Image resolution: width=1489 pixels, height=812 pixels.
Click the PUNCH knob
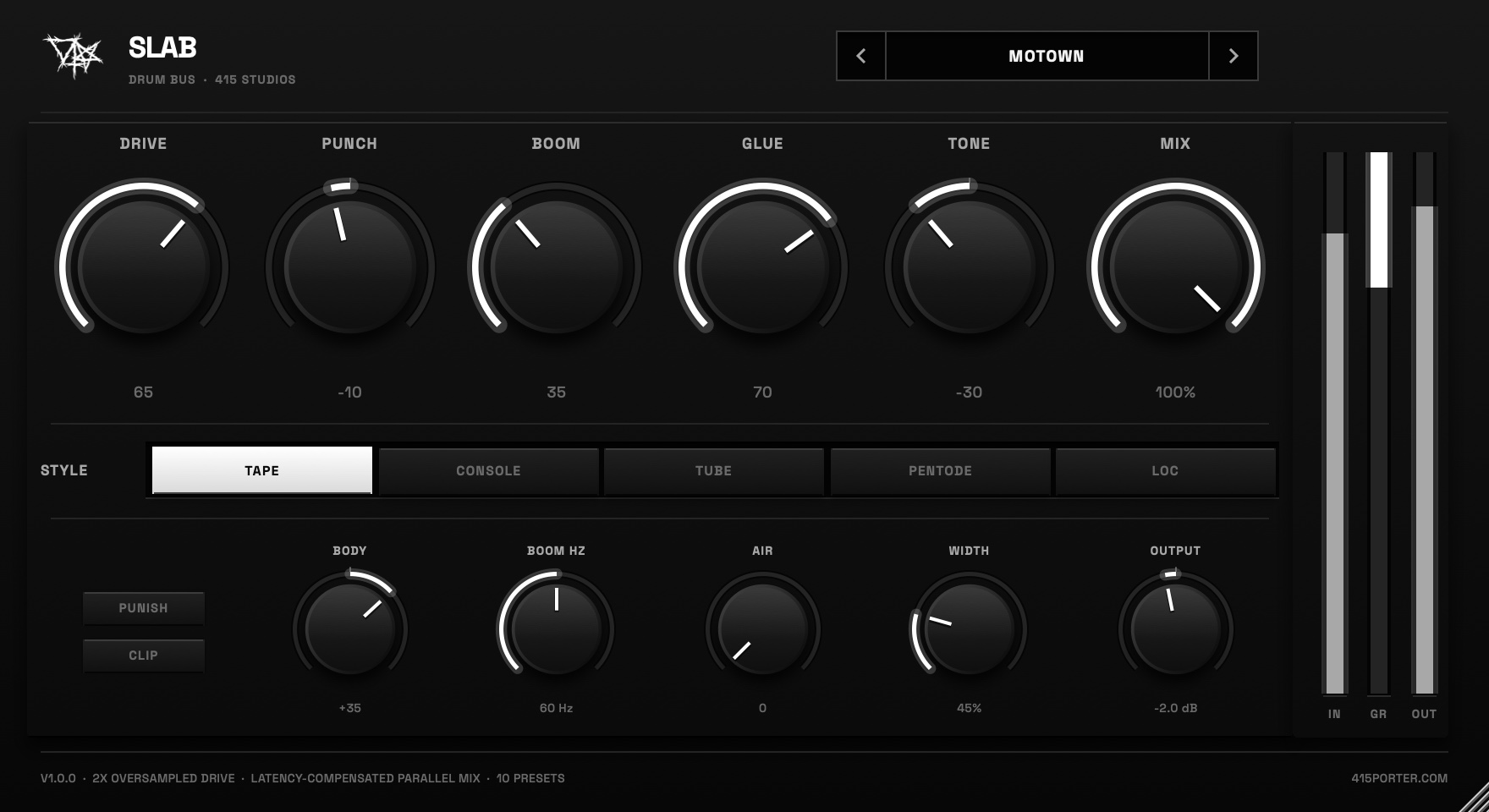(x=349, y=267)
